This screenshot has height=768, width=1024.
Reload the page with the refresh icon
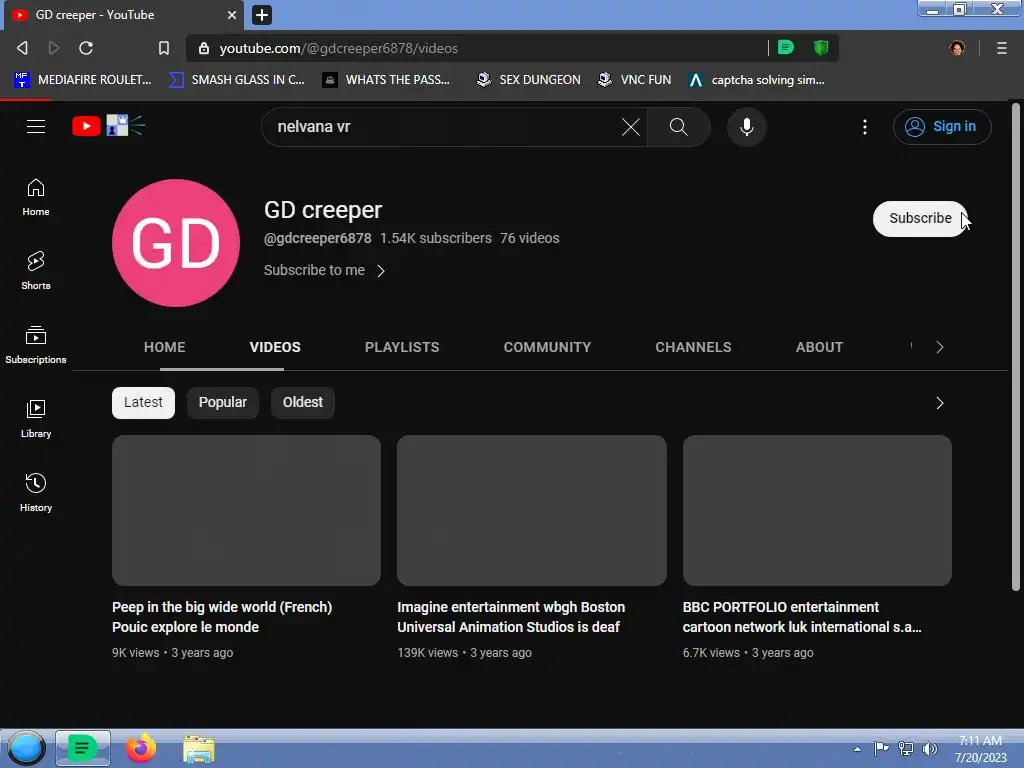click(86, 48)
